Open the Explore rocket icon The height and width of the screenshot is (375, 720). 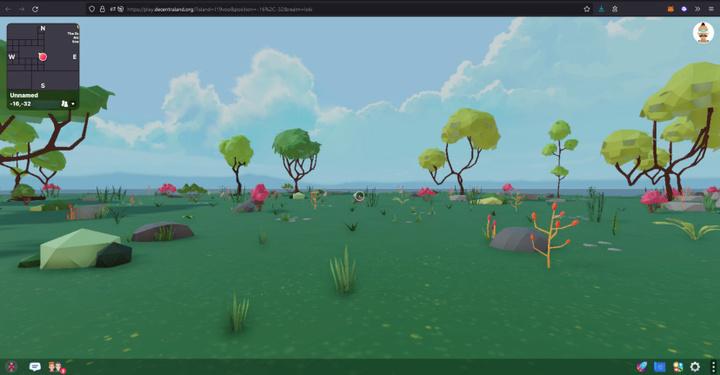pos(641,366)
